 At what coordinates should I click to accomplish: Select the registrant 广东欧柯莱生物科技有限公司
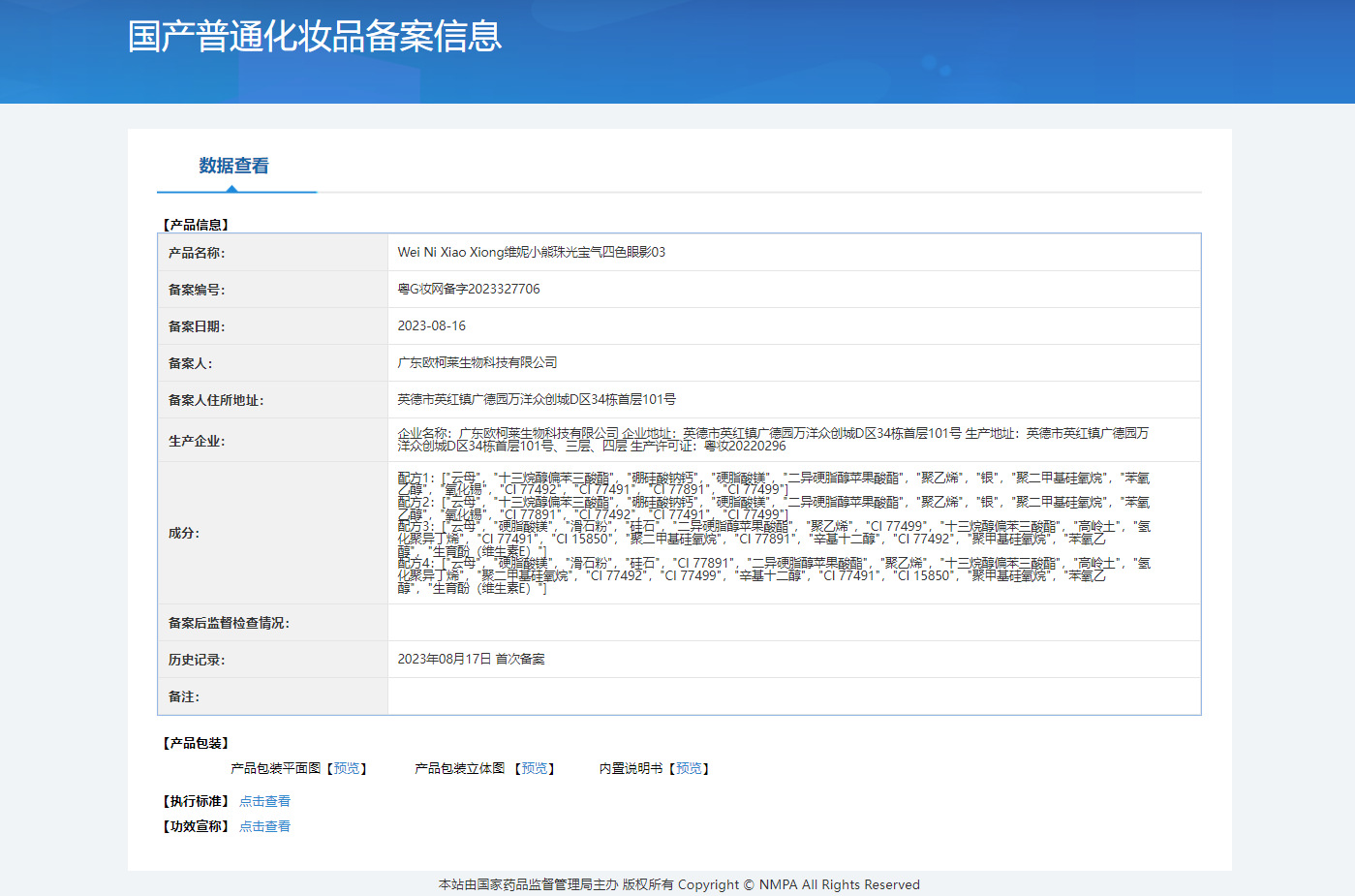pyautogui.click(x=477, y=362)
